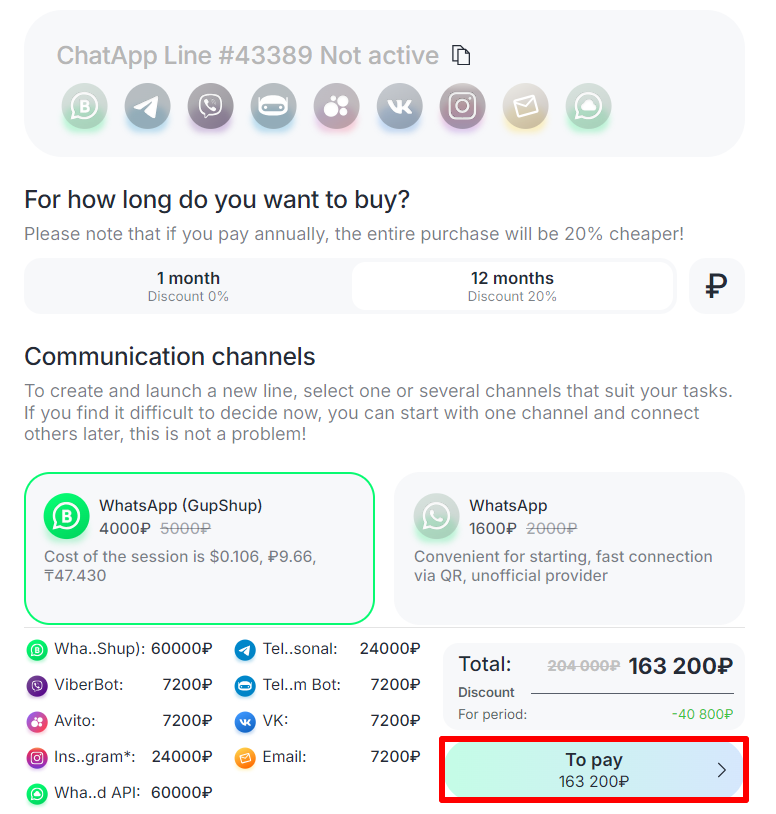The width and height of the screenshot is (776, 814).
Task: Click the VK item in price summary
Action: coord(326,721)
